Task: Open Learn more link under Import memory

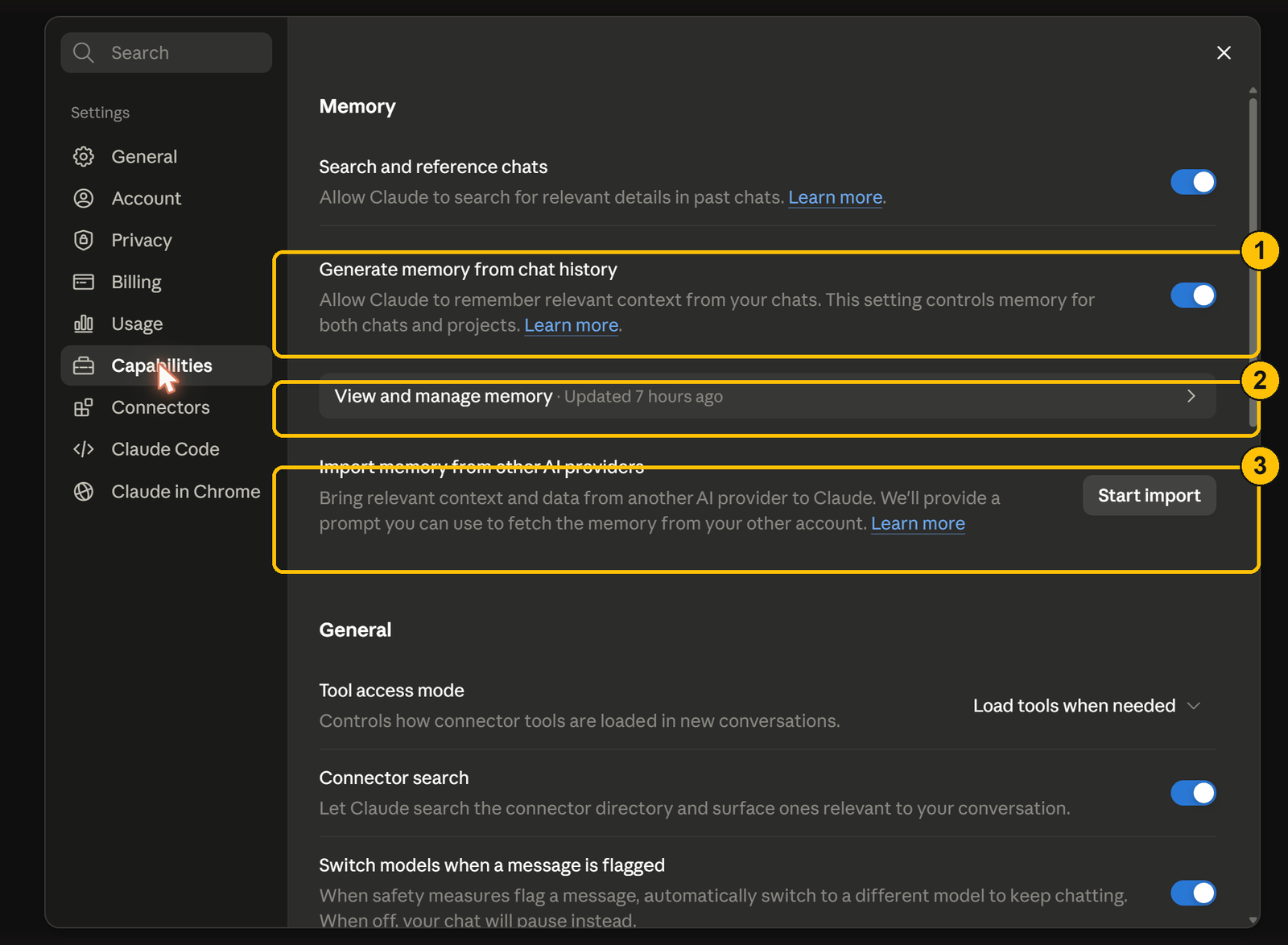Action: [x=918, y=523]
